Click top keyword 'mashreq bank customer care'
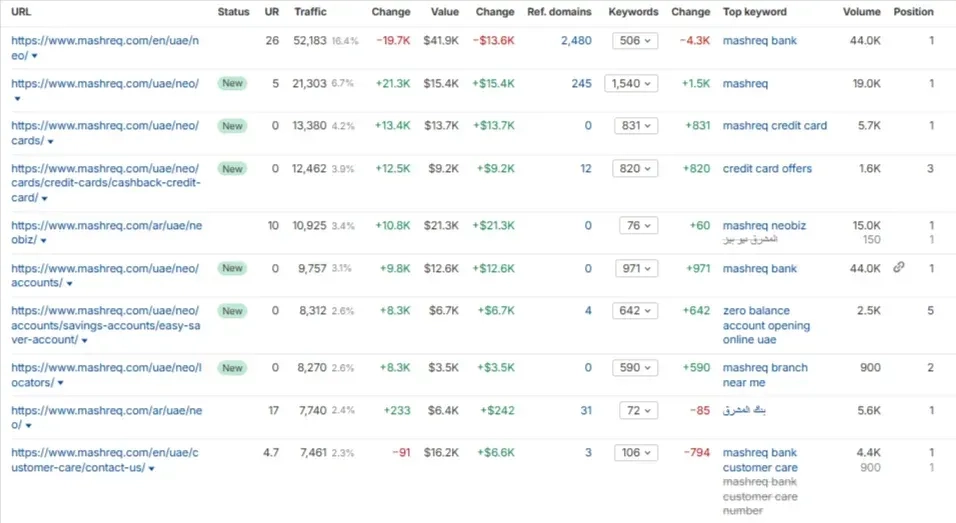 [760, 460]
